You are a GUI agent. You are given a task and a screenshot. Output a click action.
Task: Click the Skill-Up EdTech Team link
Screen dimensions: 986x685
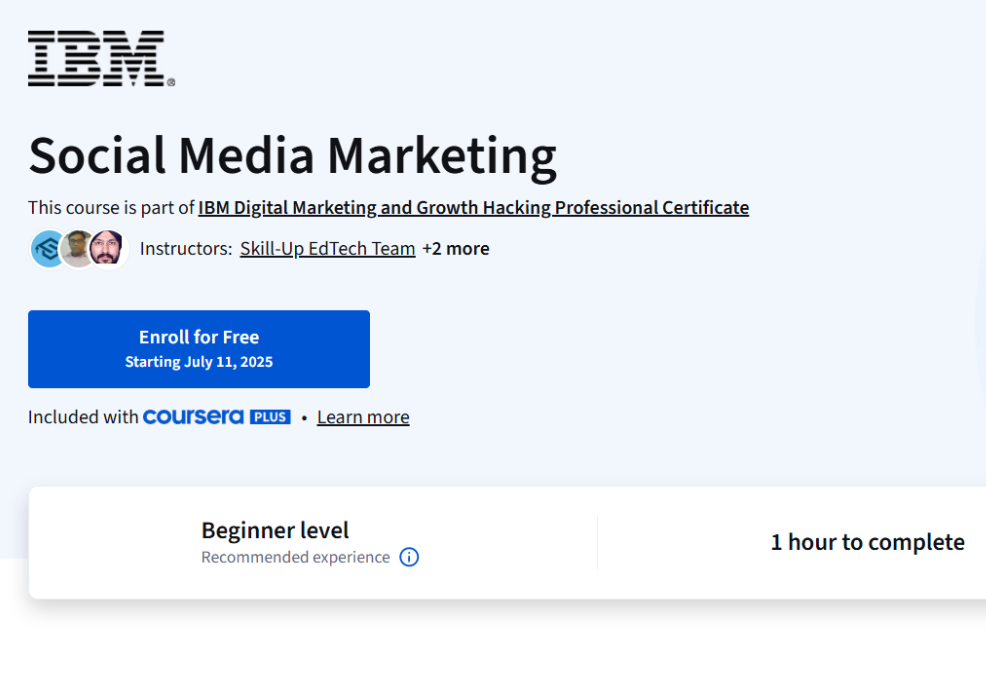tap(327, 248)
